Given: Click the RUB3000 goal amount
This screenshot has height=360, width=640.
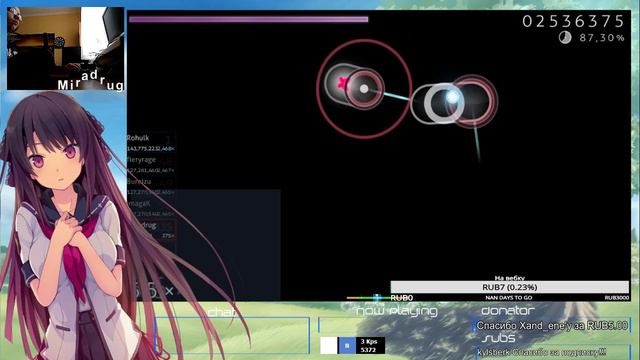Looking at the screenshot, I should tap(617, 298).
